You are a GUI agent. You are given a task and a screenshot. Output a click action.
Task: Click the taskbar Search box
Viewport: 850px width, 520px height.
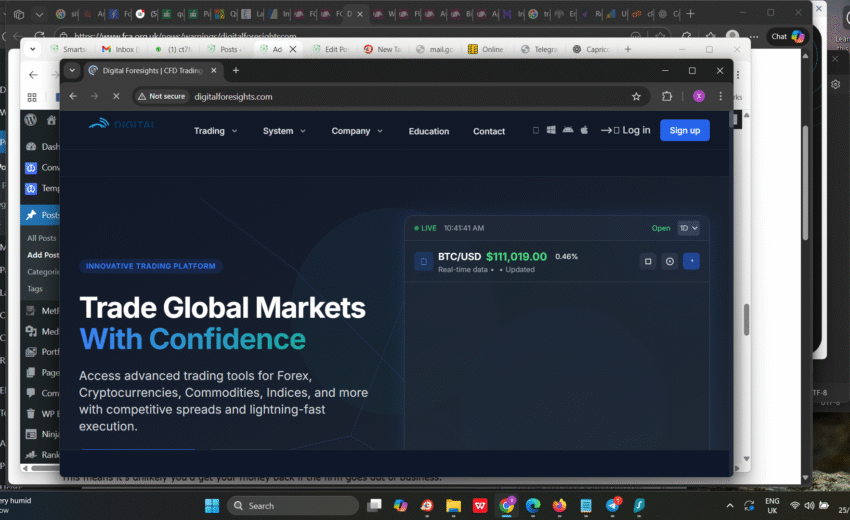[x=293, y=506]
